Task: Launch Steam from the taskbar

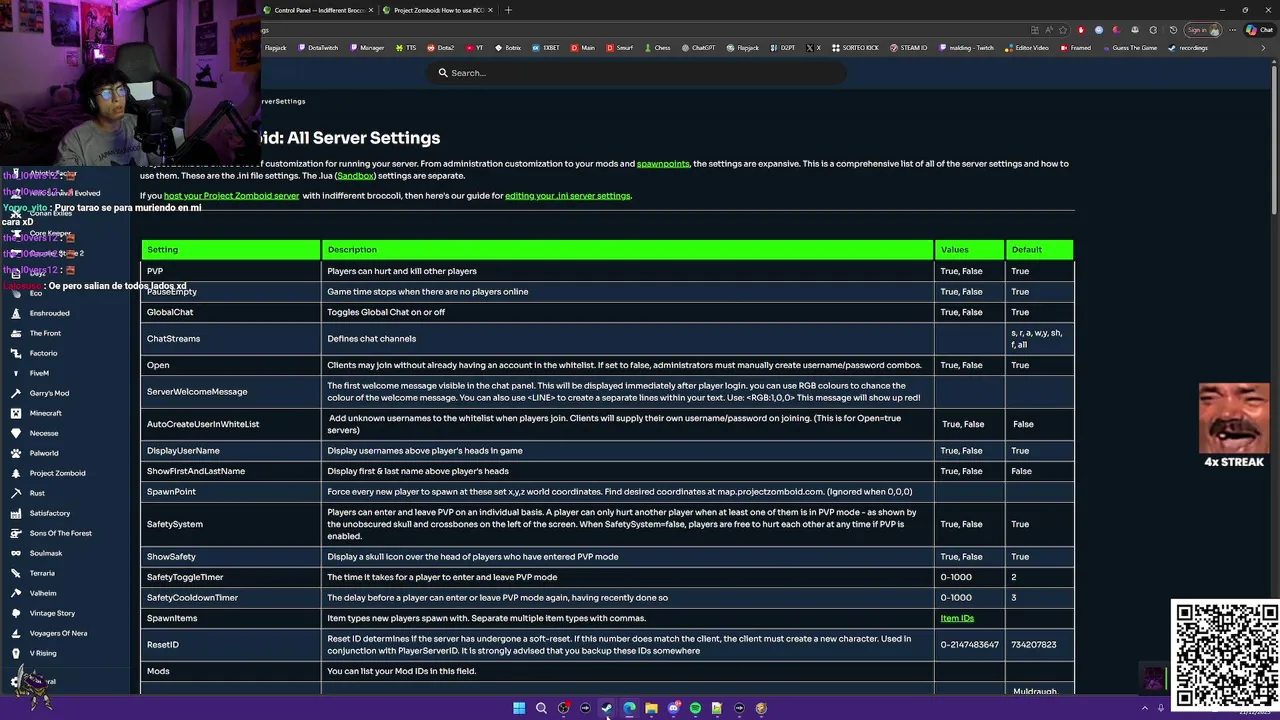Action: pos(607,708)
